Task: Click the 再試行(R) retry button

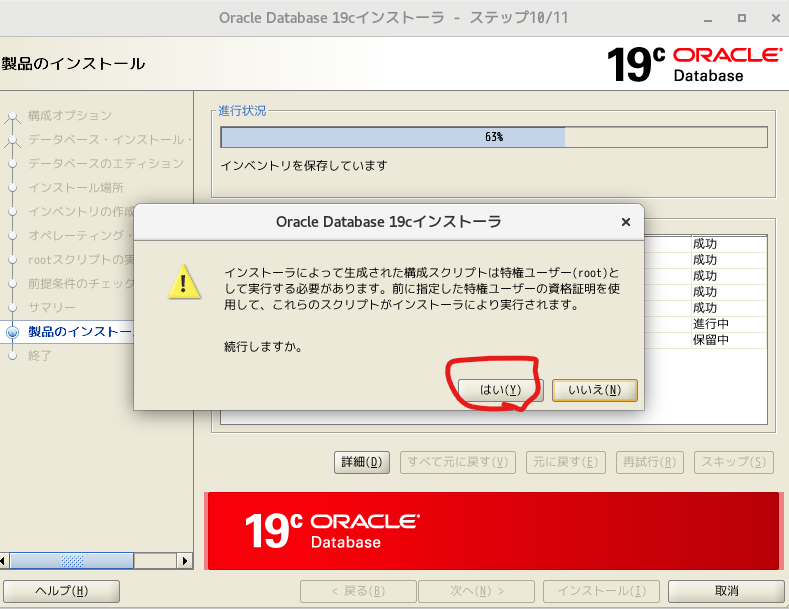Action: click(x=650, y=462)
